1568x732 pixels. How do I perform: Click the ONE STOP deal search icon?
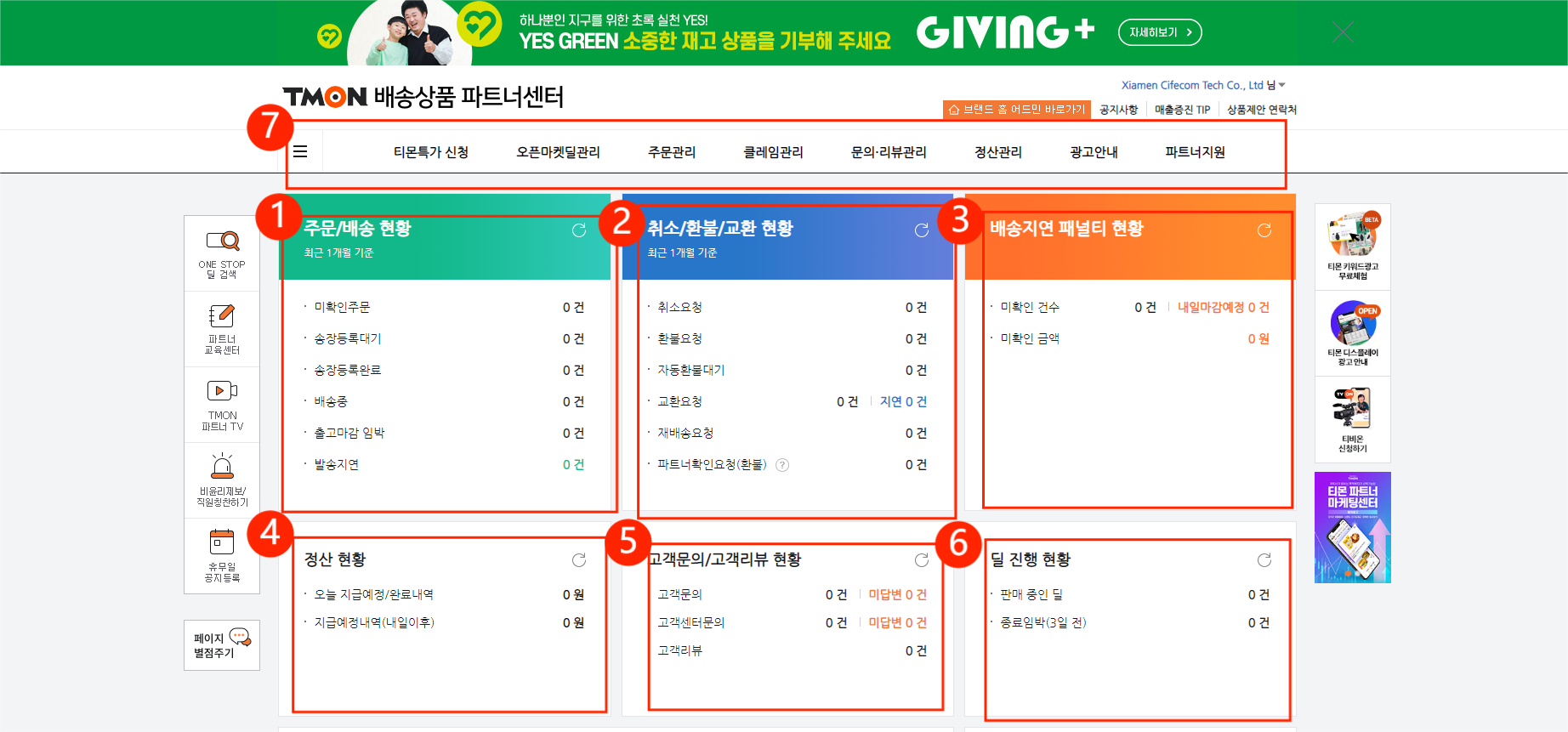click(222, 242)
